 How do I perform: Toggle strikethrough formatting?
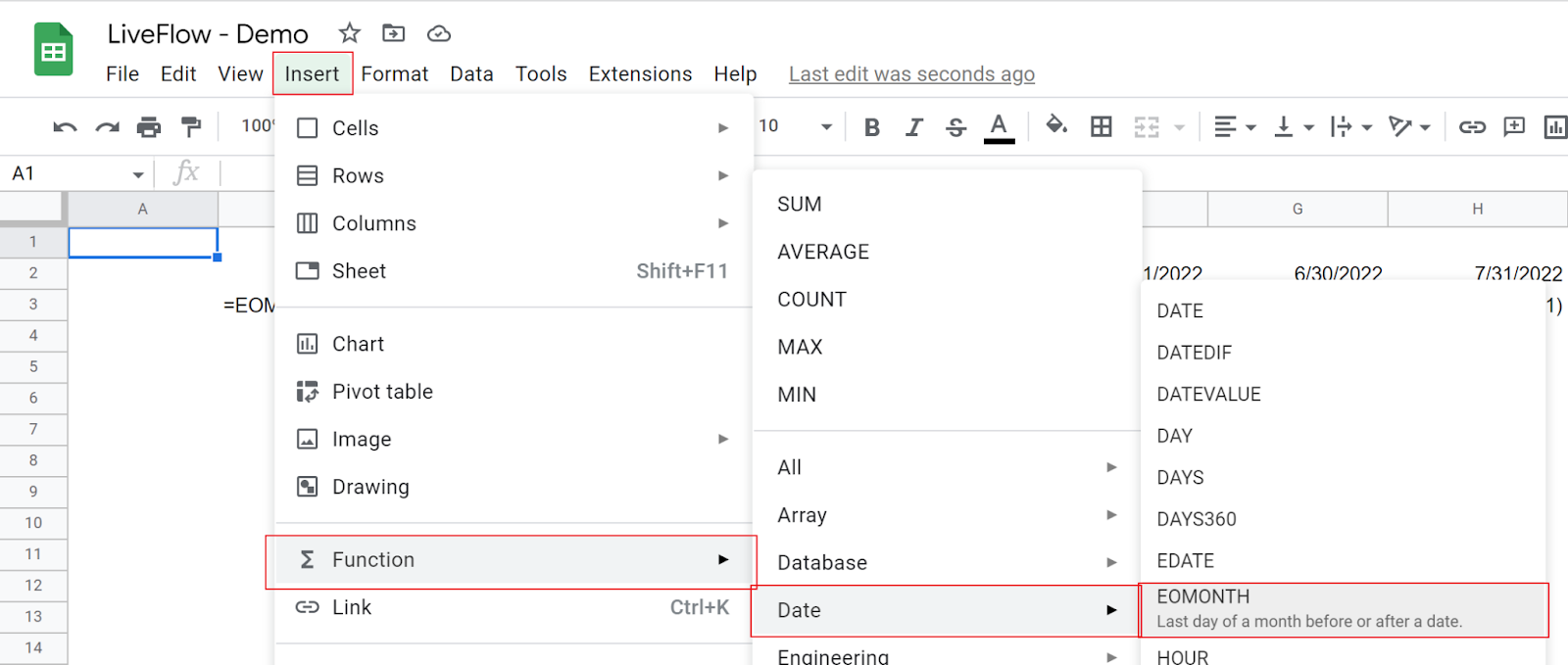pyautogui.click(x=955, y=126)
